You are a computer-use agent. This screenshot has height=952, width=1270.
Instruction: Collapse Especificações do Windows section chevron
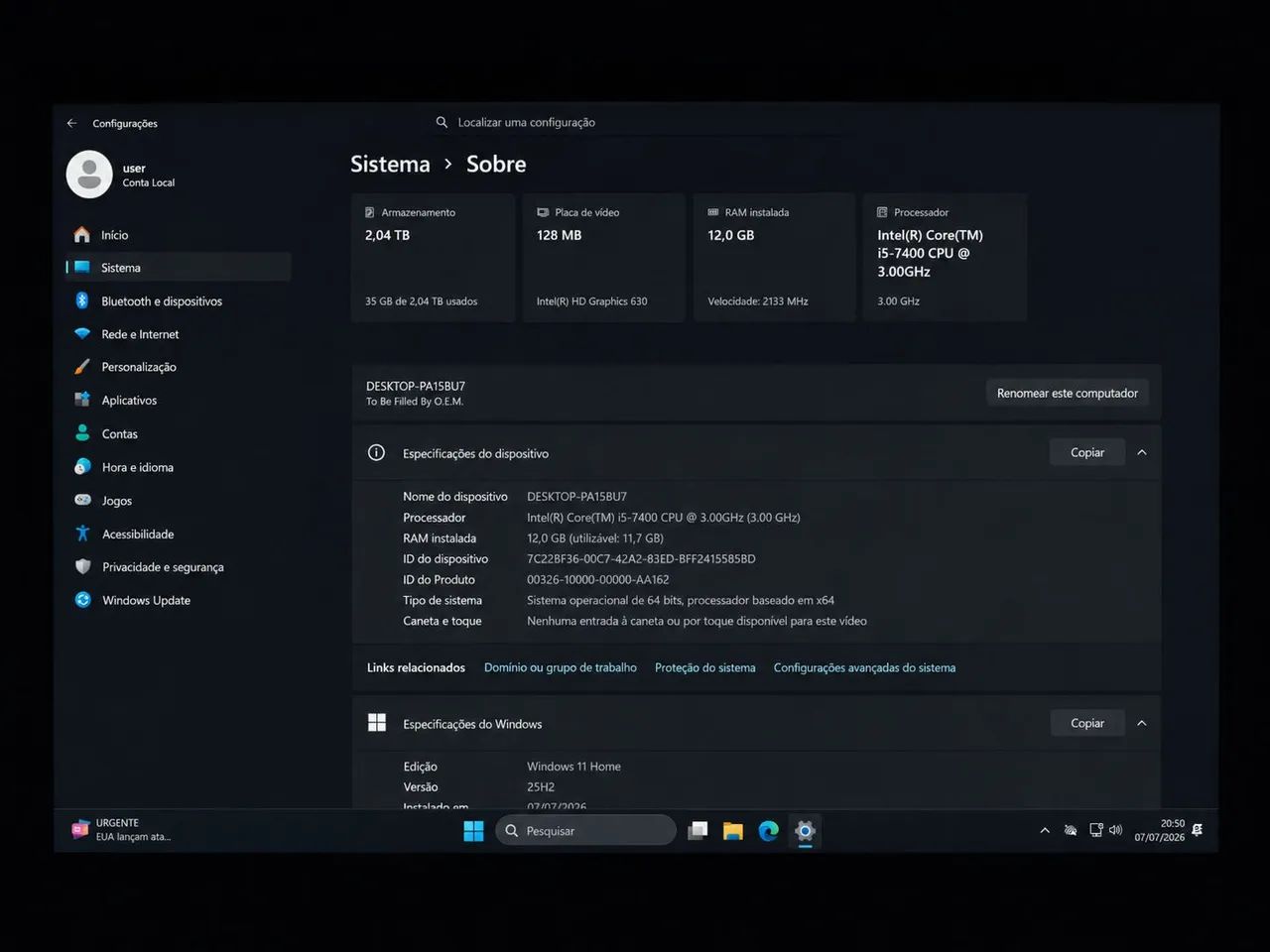tap(1142, 723)
